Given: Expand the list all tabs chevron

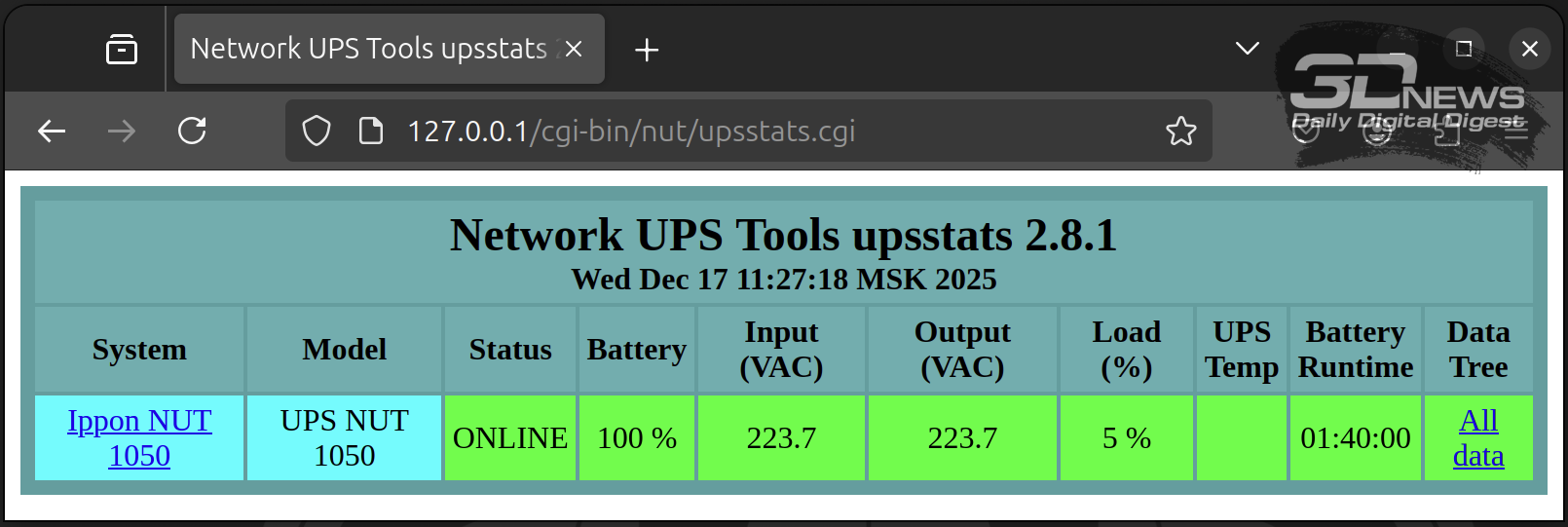Looking at the screenshot, I should click(1248, 49).
